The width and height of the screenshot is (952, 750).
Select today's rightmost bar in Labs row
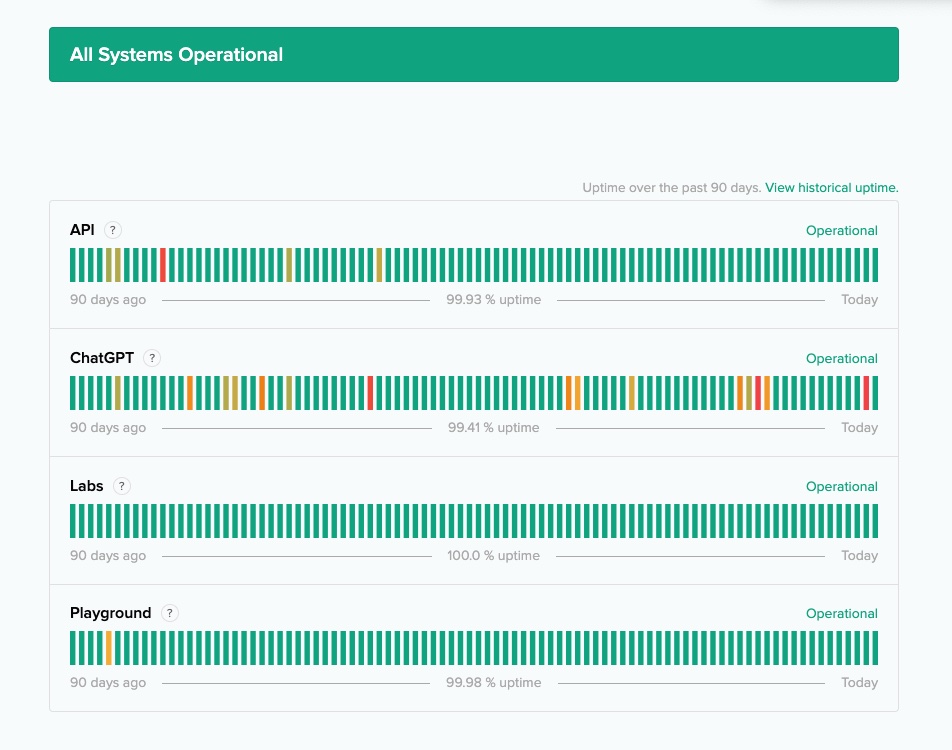875,521
